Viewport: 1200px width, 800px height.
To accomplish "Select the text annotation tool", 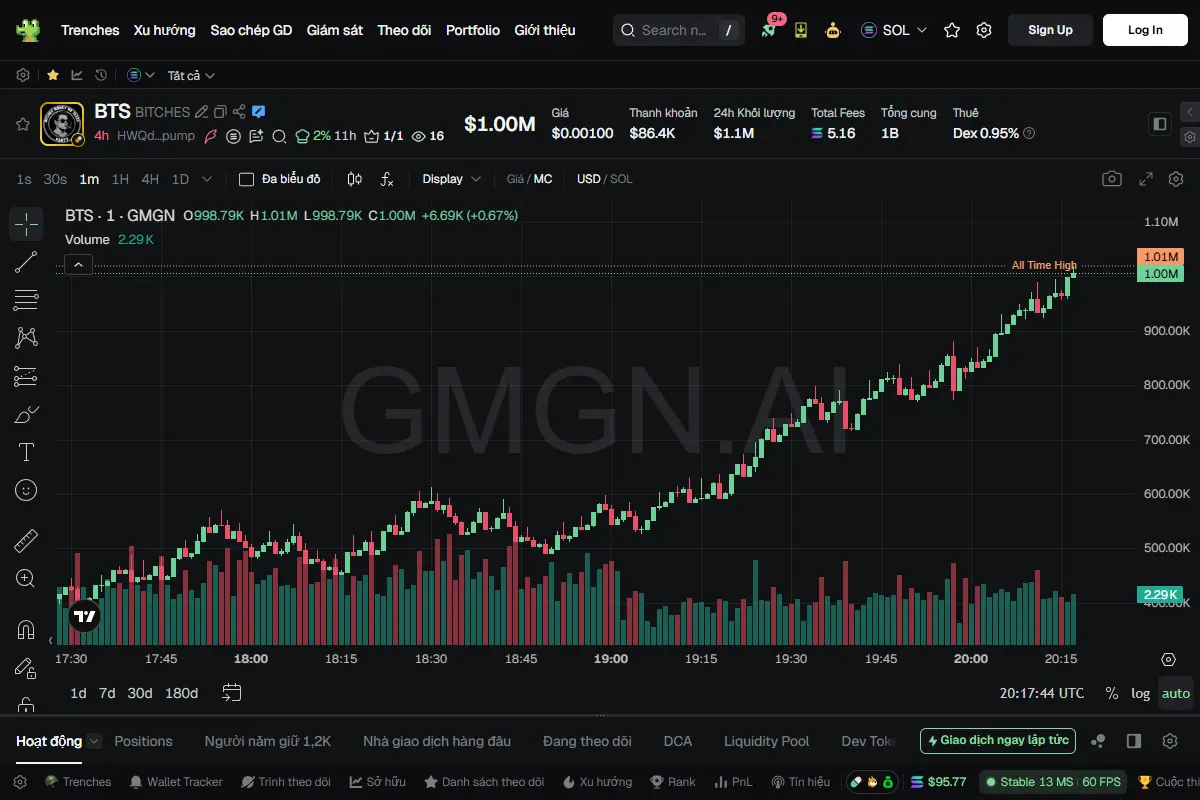I will tap(26, 452).
